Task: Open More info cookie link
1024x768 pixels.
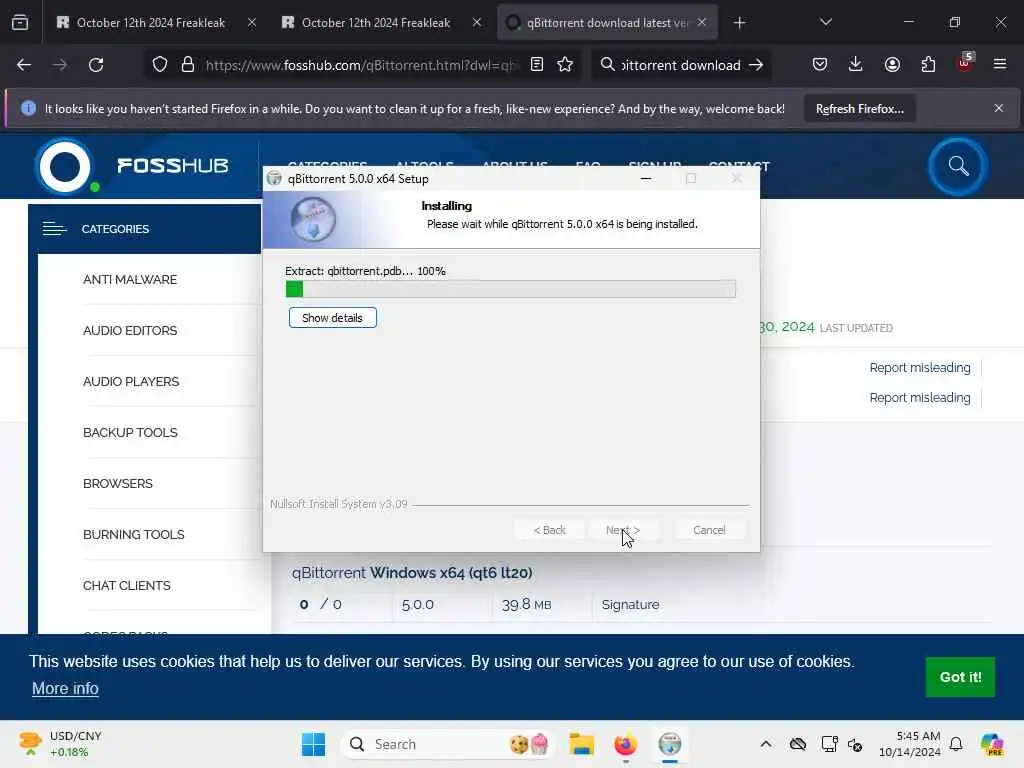Action: [65, 688]
